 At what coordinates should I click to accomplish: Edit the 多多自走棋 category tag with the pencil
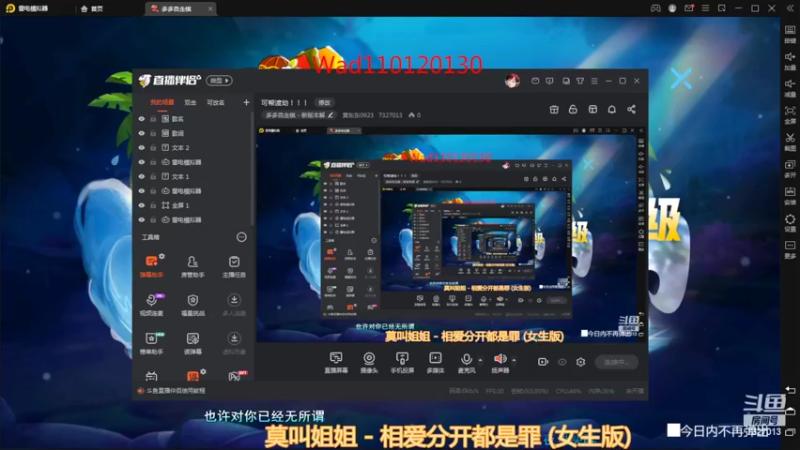(331, 115)
